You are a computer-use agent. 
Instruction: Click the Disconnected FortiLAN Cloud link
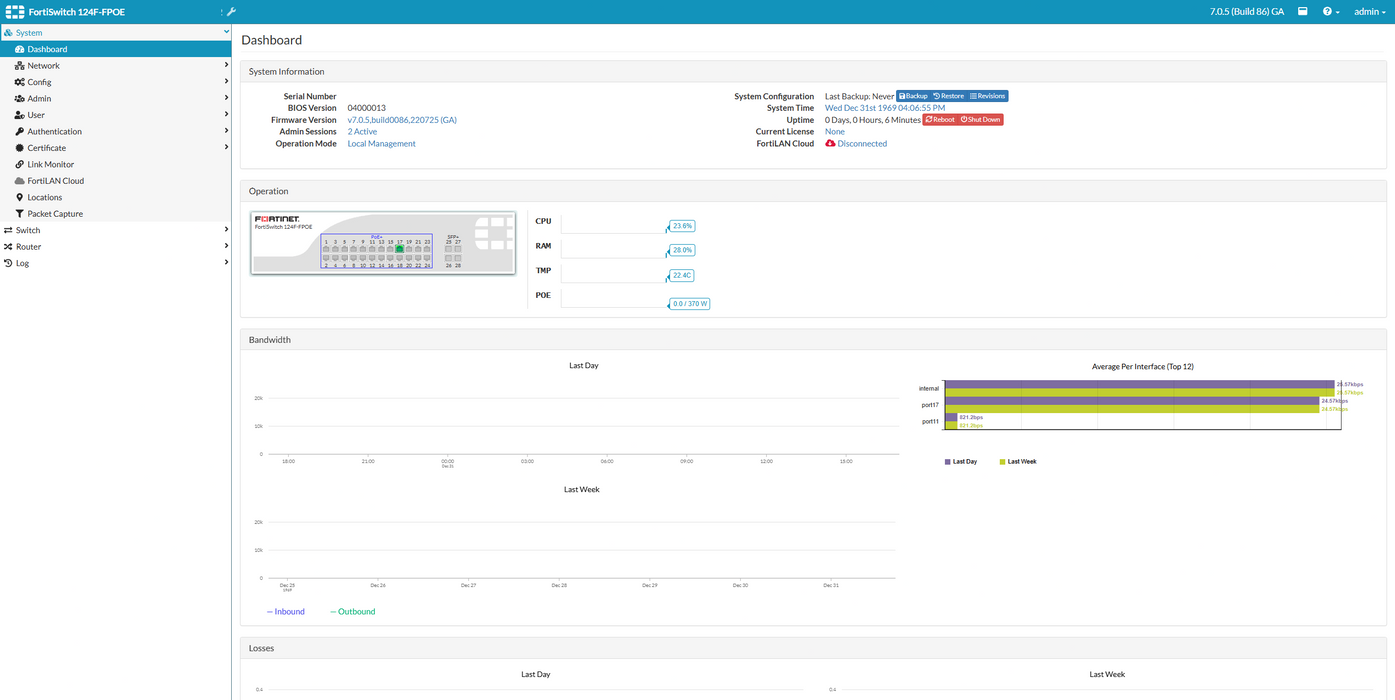tap(862, 144)
